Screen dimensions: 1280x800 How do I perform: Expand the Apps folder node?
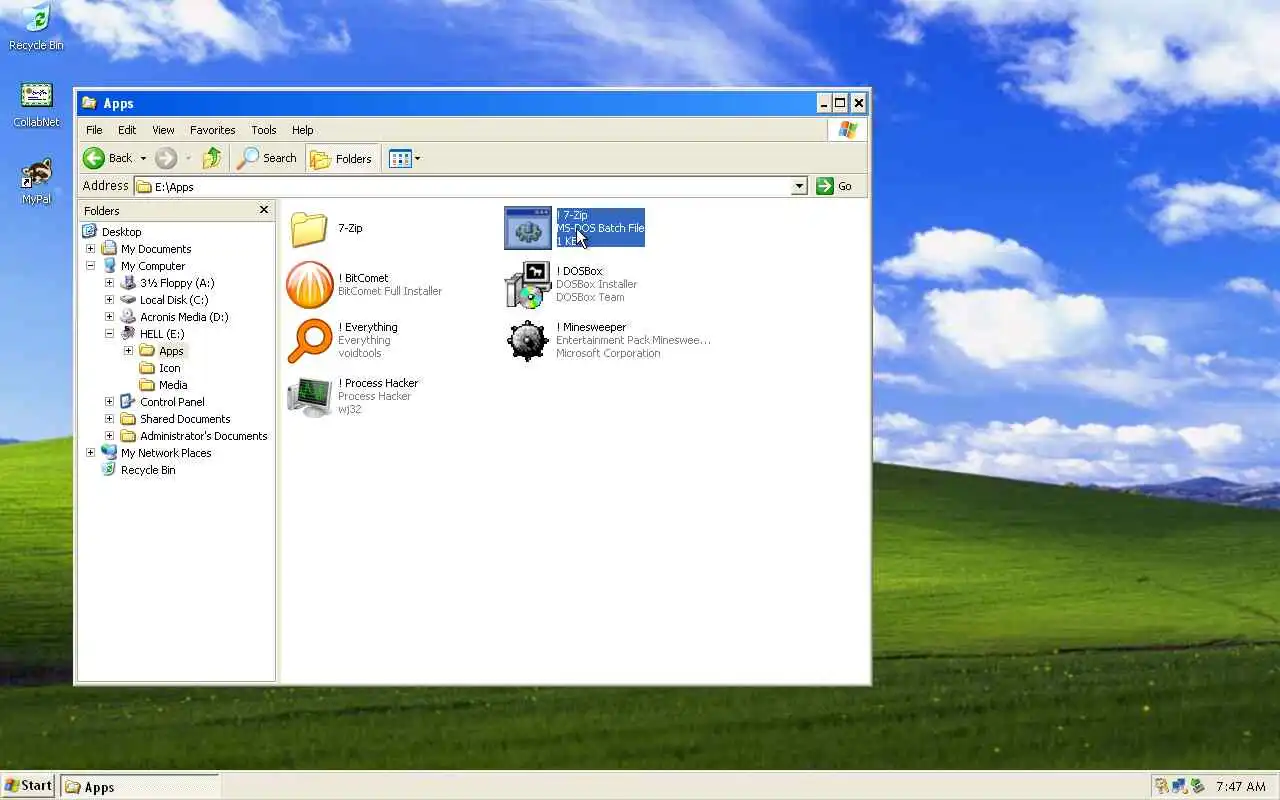[x=128, y=351]
